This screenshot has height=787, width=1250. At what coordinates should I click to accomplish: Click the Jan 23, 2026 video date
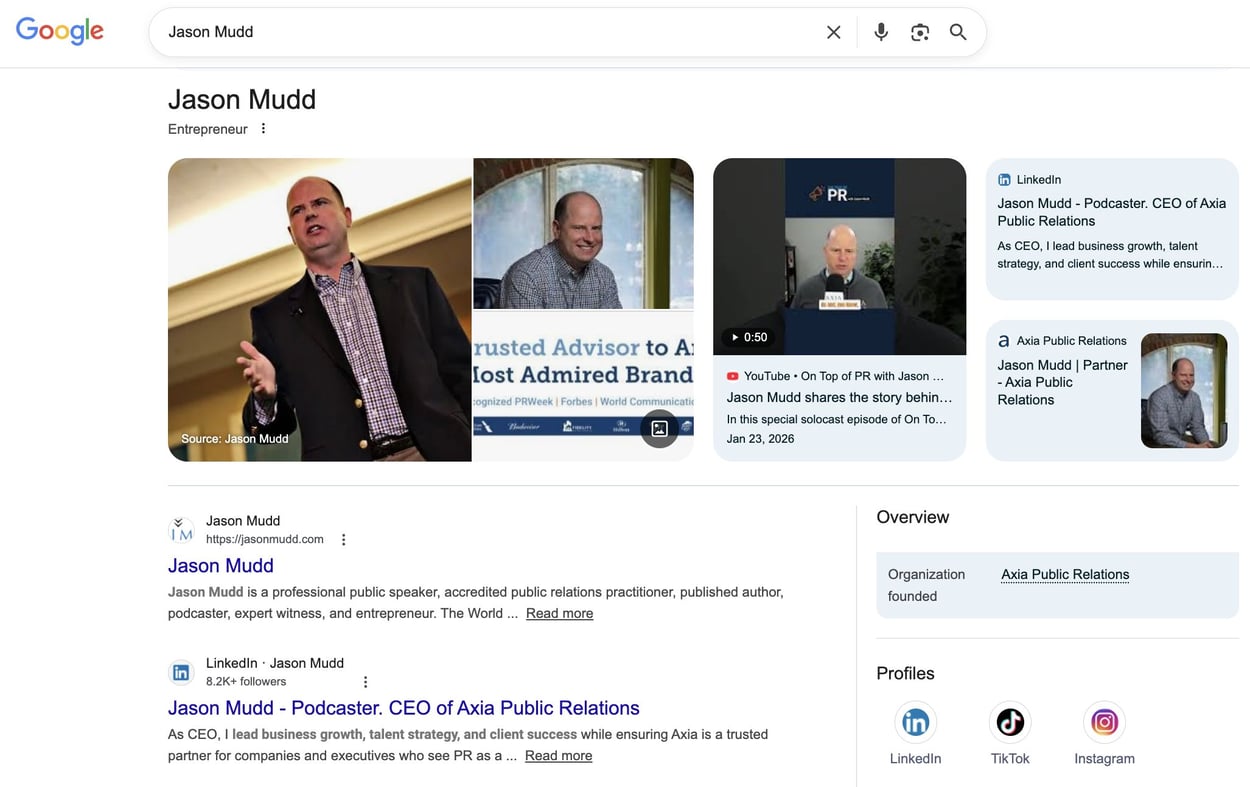pyautogui.click(x=761, y=439)
